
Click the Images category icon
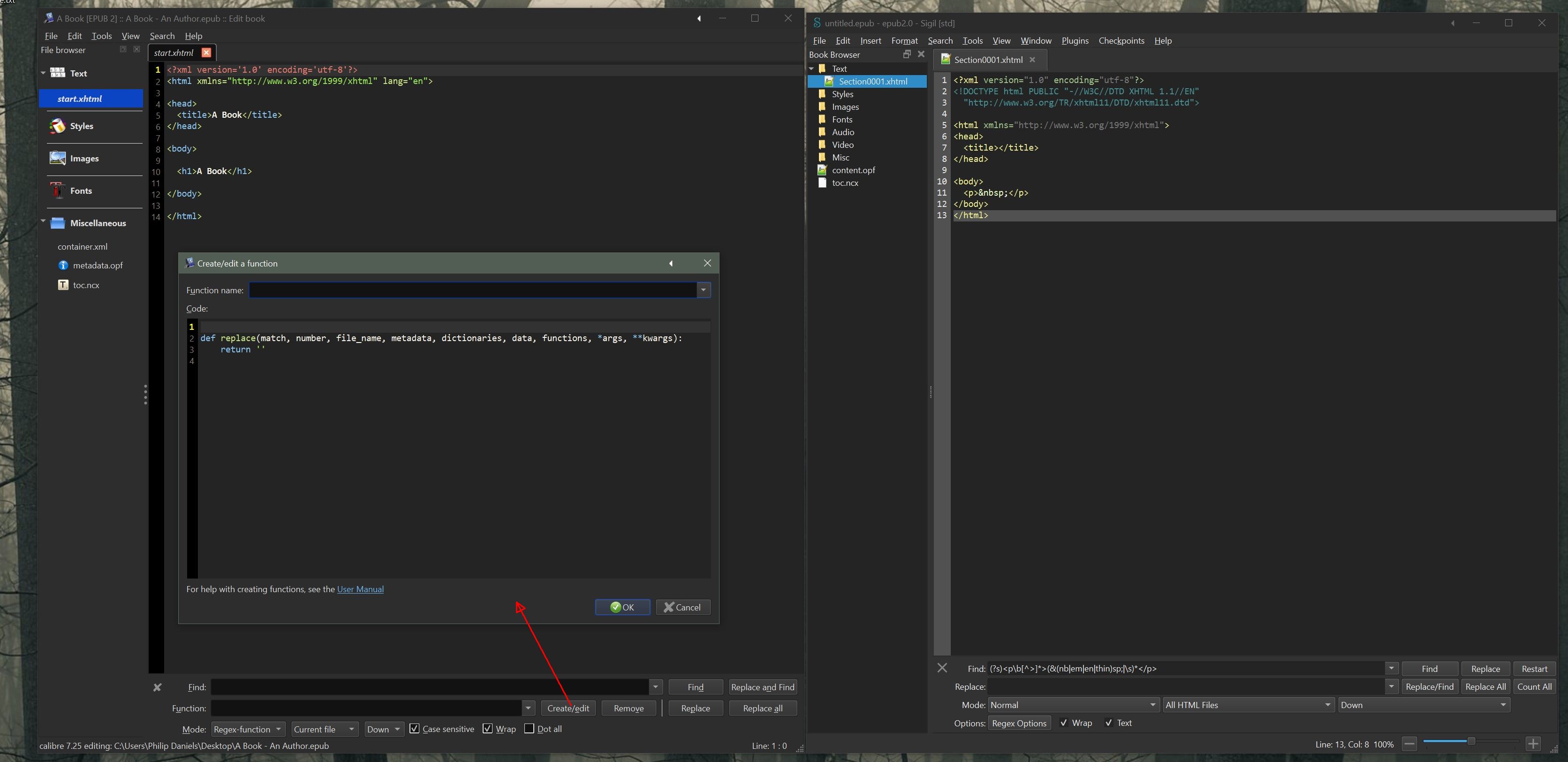point(58,159)
